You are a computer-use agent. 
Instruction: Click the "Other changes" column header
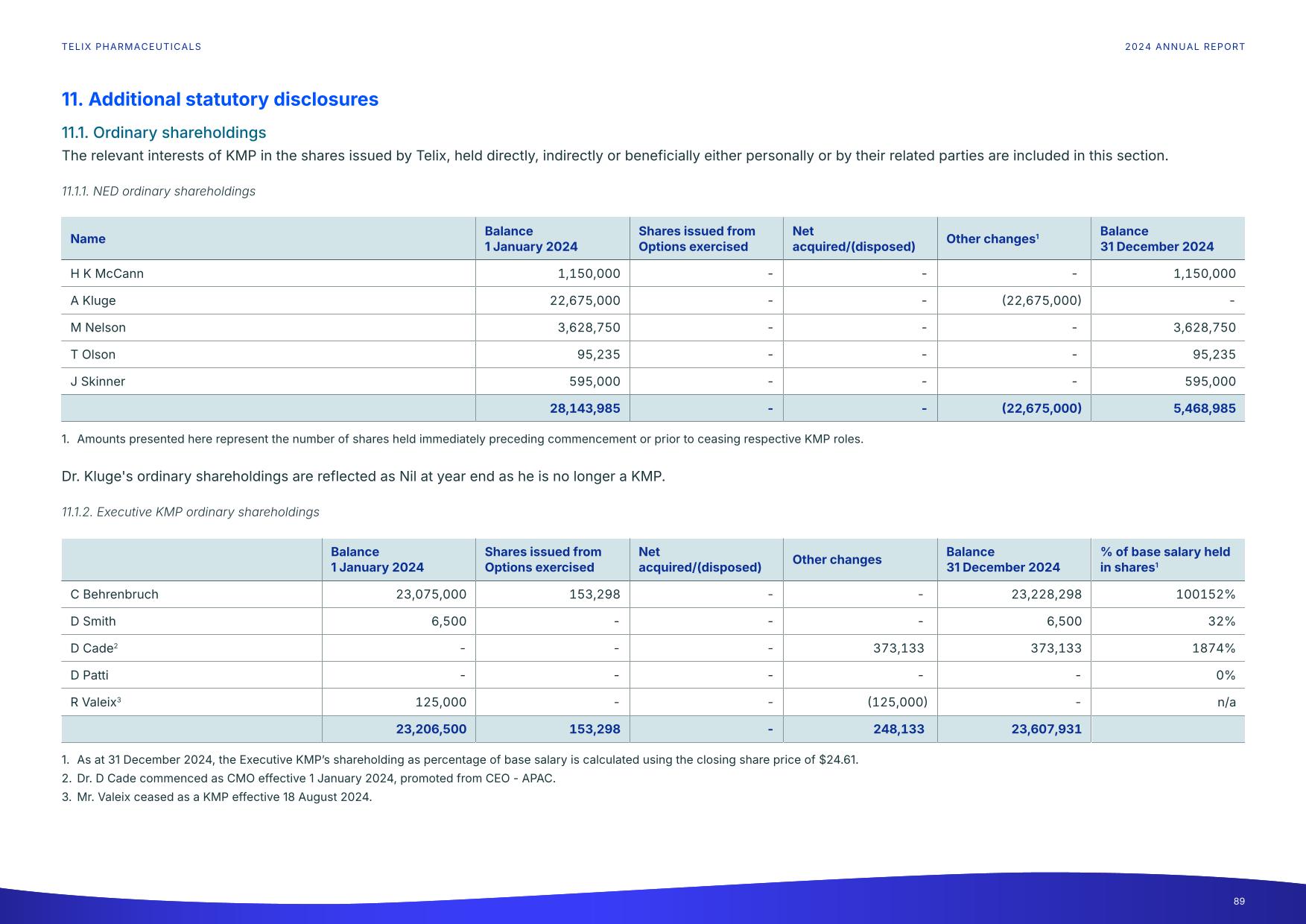coord(991,238)
